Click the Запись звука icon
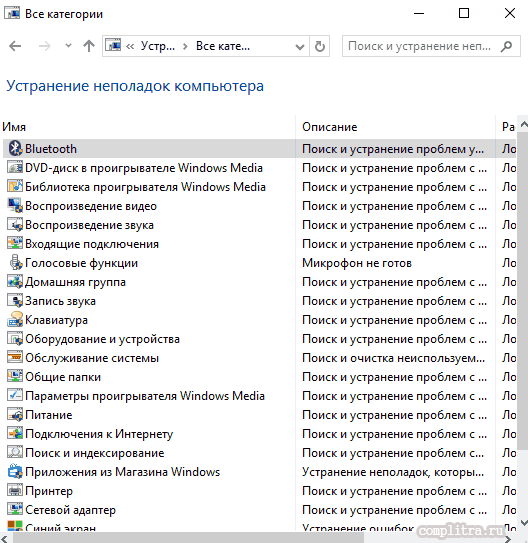The width and height of the screenshot is (528, 543). coord(15,301)
